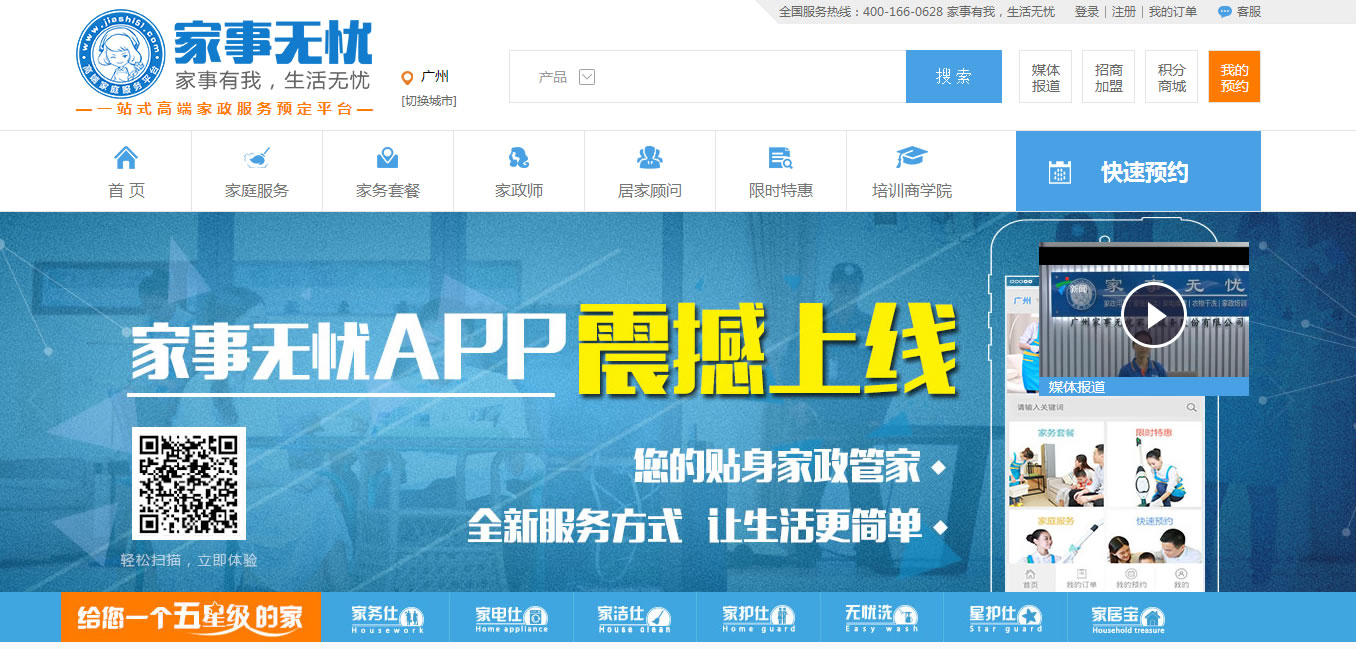The height and width of the screenshot is (649, 1356).
Task: Select the 无忧洗 Easy wash category
Action: pyautogui.click(x=882, y=618)
